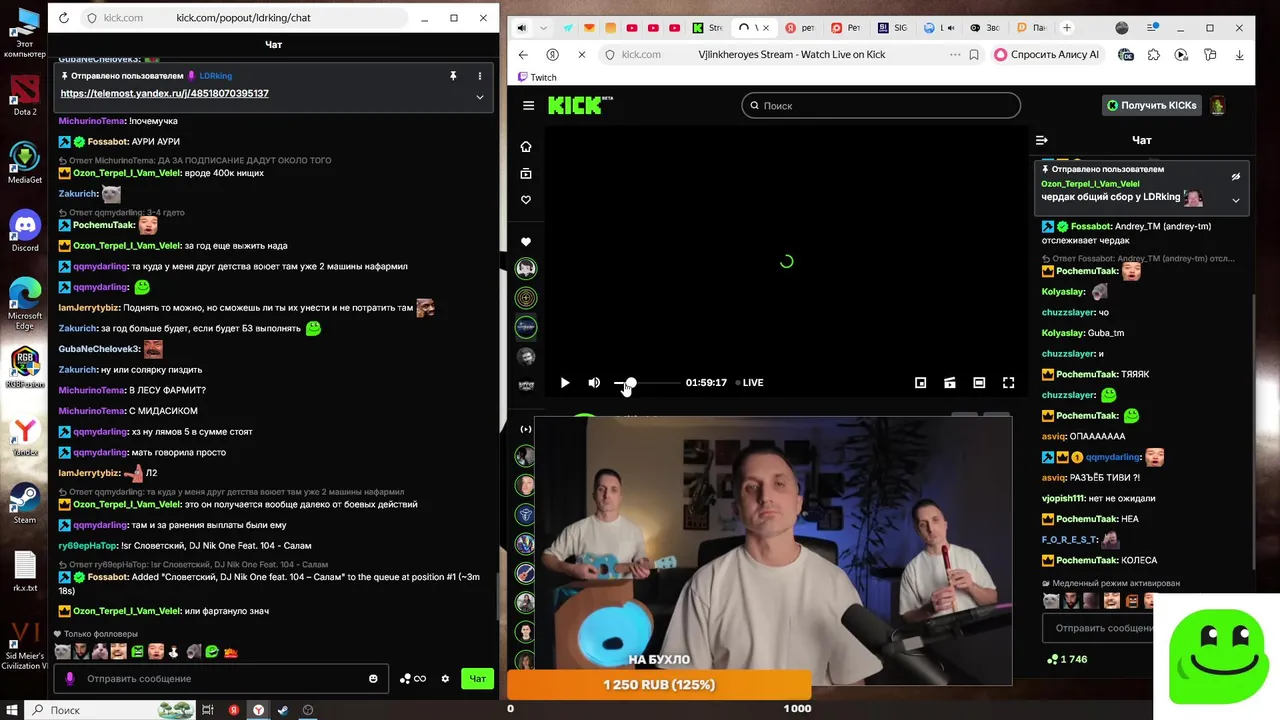Image resolution: width=1280 pixels, height=720 pixels.
Task: Open page options three dots in address bar
Action: click(x=955, y=55)
